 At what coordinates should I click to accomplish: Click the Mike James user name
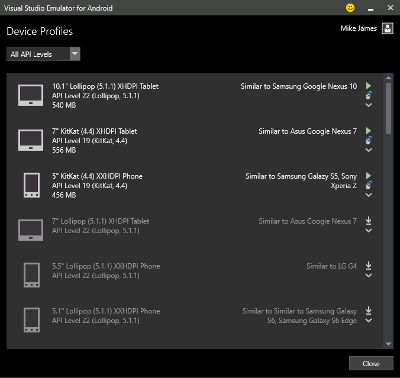point(359,28)
